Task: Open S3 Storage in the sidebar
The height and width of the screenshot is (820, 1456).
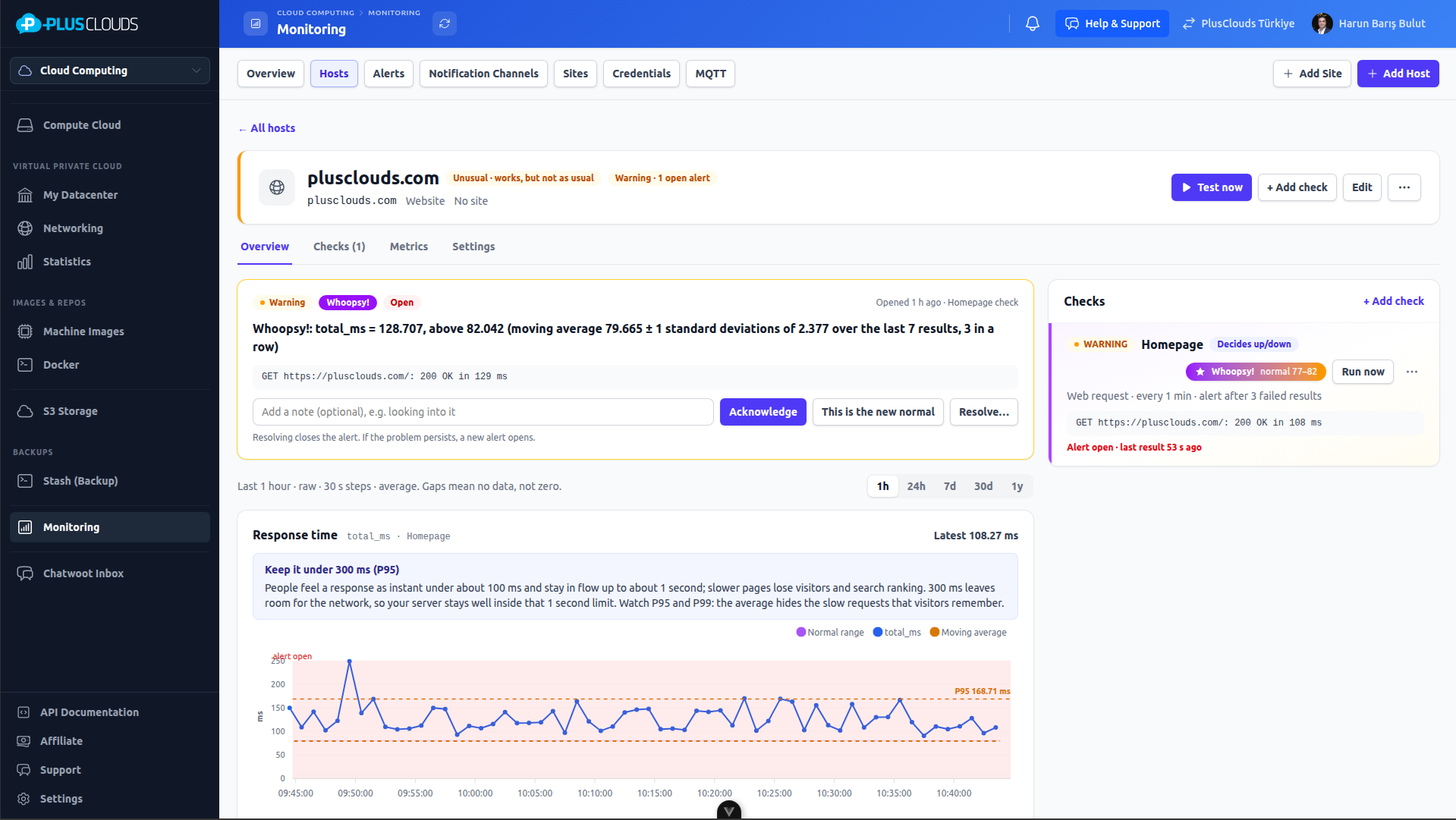Action: [110, 411]
